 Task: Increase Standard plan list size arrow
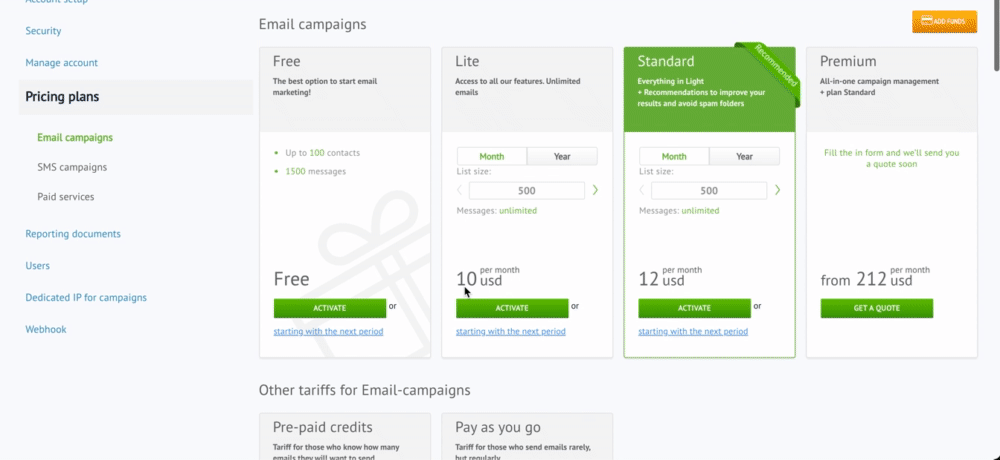tap(777, 190)
